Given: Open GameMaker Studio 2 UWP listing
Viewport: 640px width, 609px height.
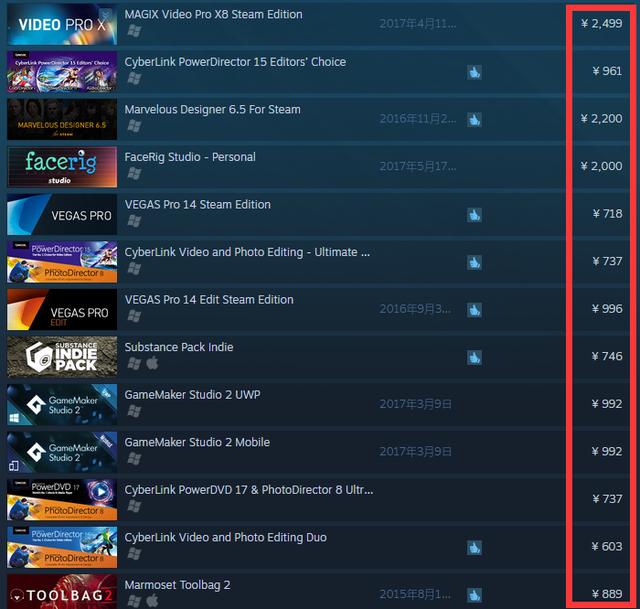Looking at the screenshot, I should pyautogui.click(x=192, y=395).
